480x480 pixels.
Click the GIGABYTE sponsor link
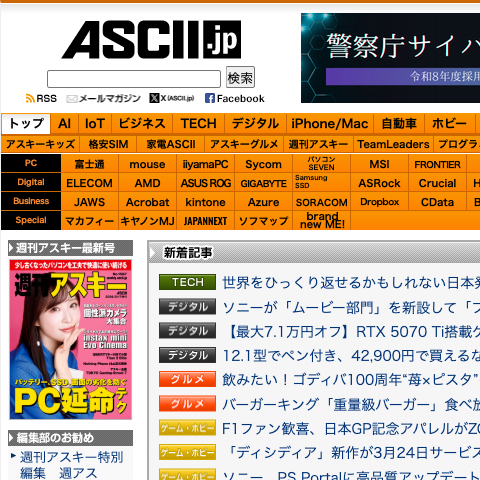[263, 183]
